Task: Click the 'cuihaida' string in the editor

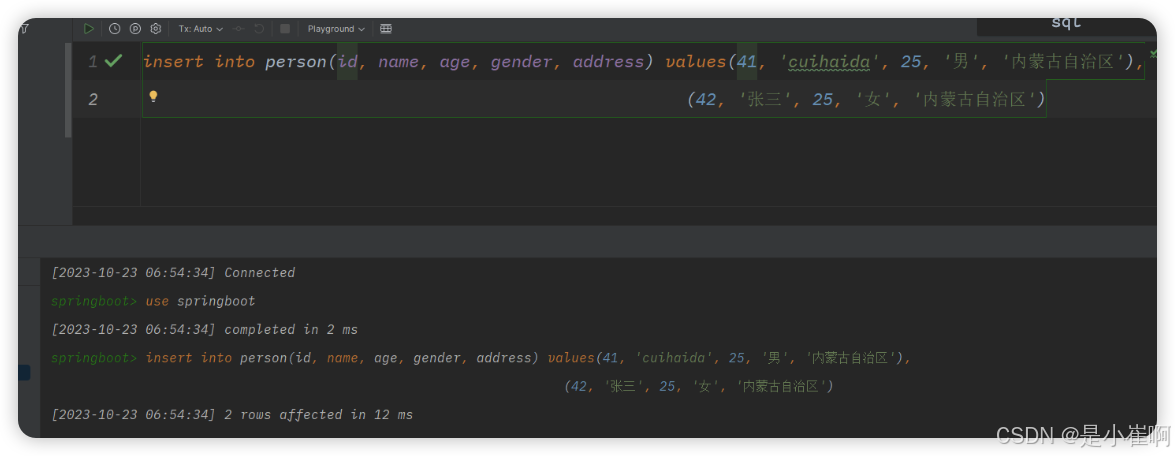Action: [829, 61]
